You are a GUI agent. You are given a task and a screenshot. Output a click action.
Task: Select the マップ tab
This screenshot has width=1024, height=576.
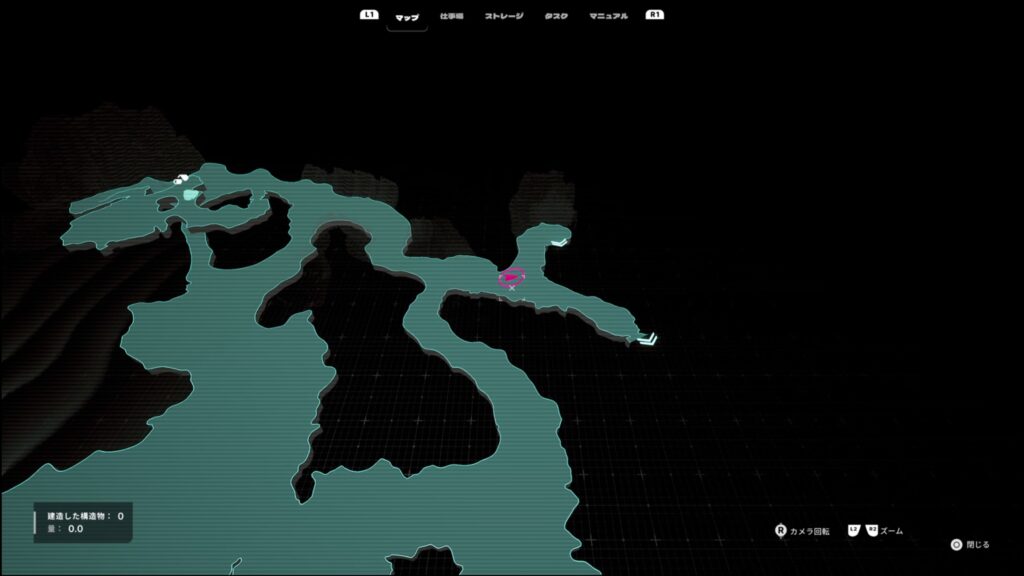click(407, 16)
